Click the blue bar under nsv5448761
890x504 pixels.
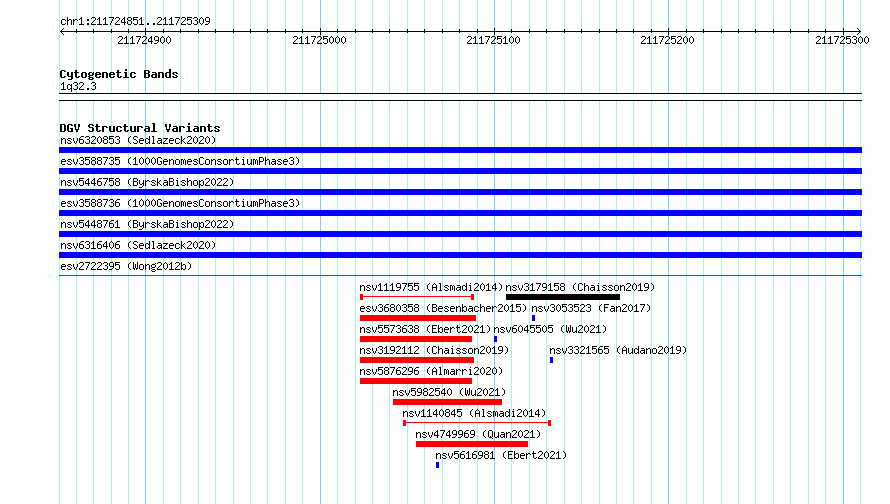pos(460,234)
